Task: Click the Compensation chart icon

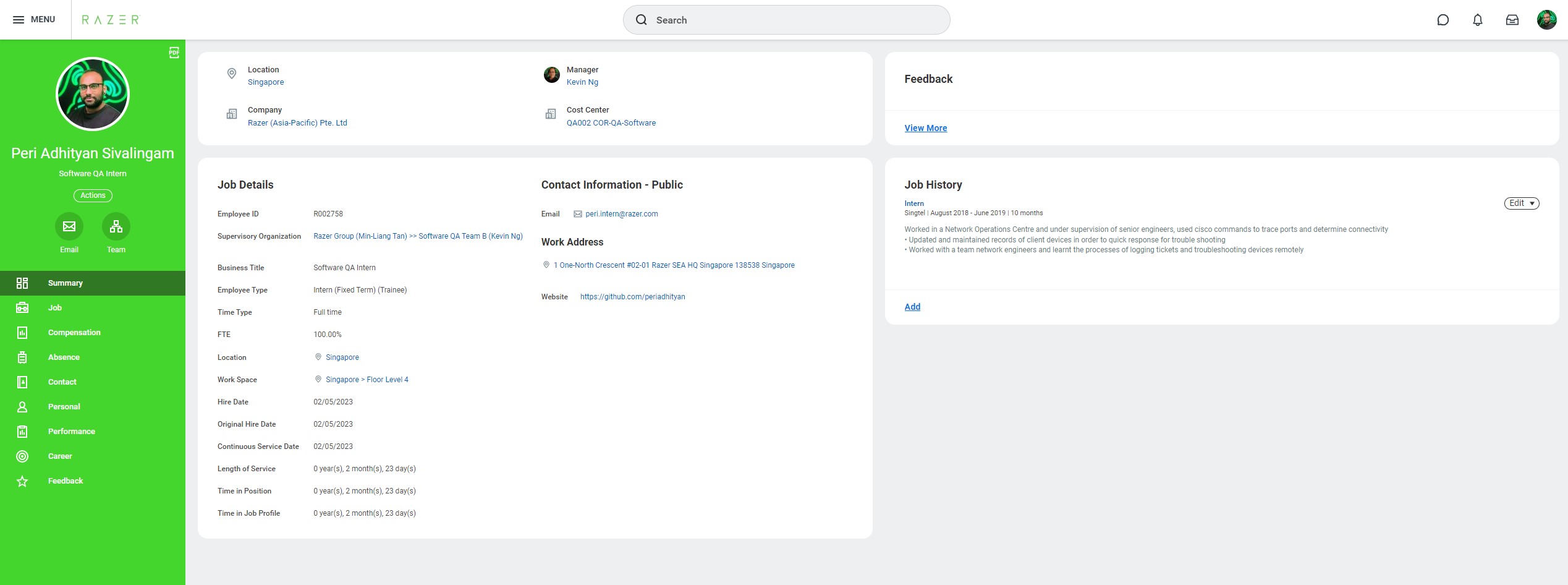Action: pos(22,333)
